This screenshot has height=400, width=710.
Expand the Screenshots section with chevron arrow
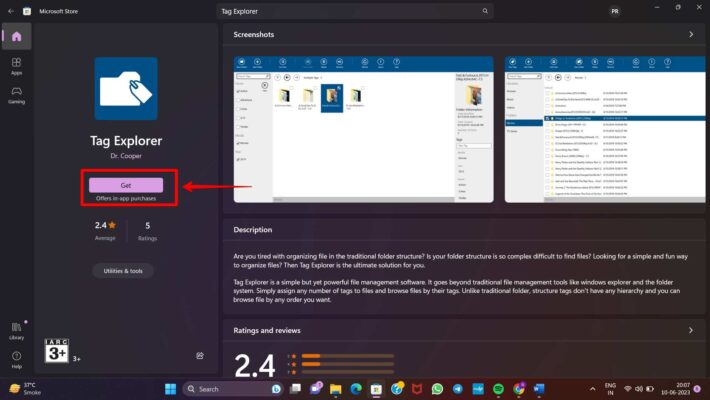691,34
